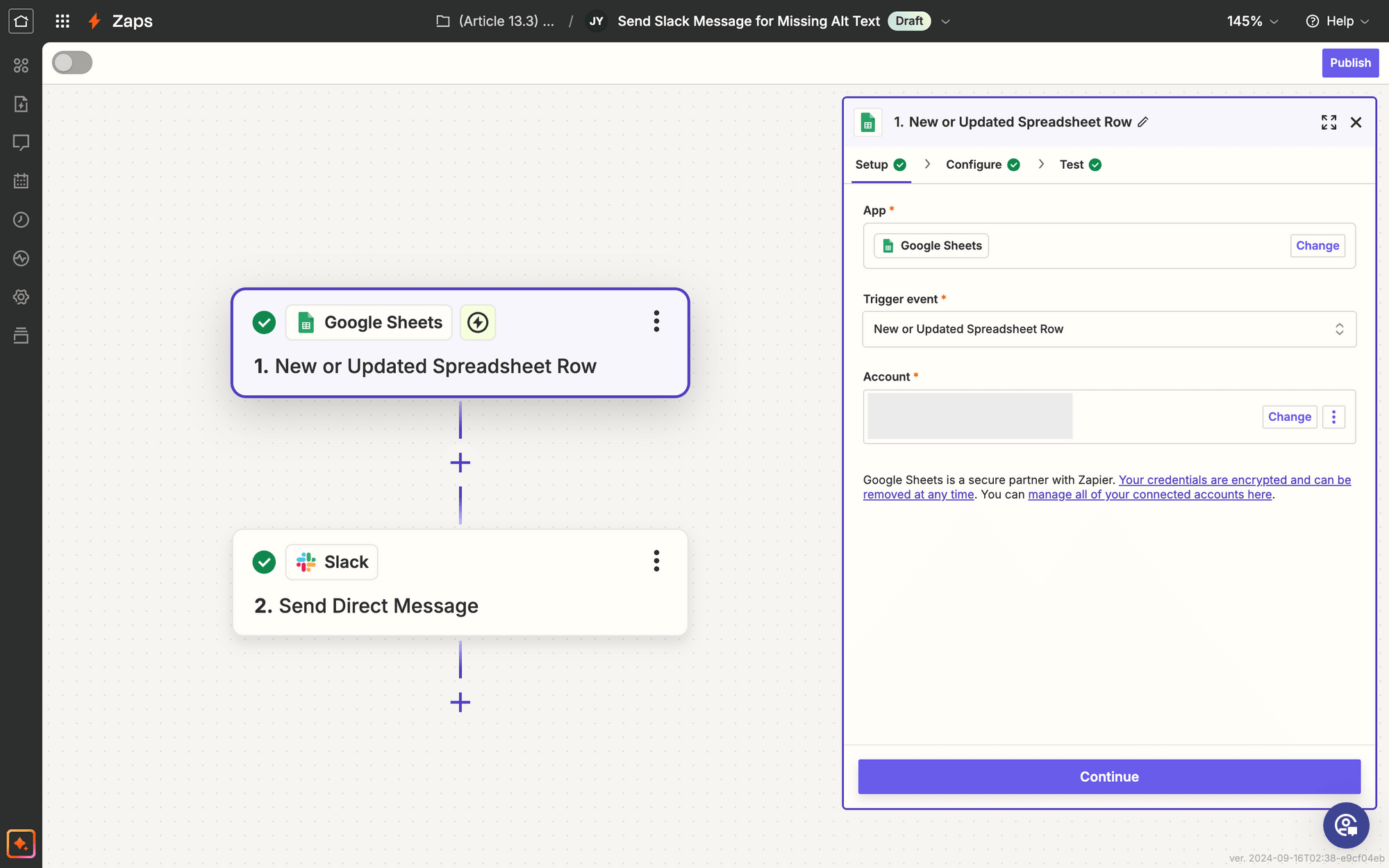1389x868 pixels.
Task: Click the Slack app chip on step 2
Action: tap(332, 562)
